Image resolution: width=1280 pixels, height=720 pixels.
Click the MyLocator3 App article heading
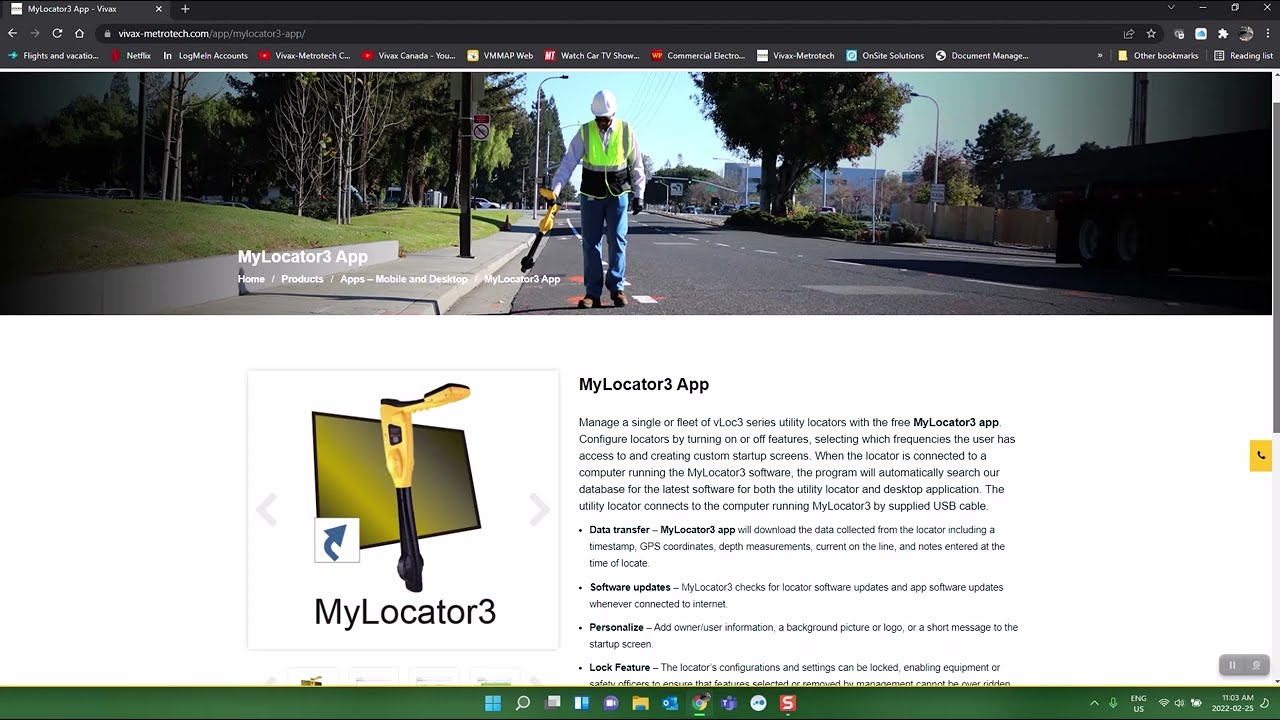tap(644, 384)
